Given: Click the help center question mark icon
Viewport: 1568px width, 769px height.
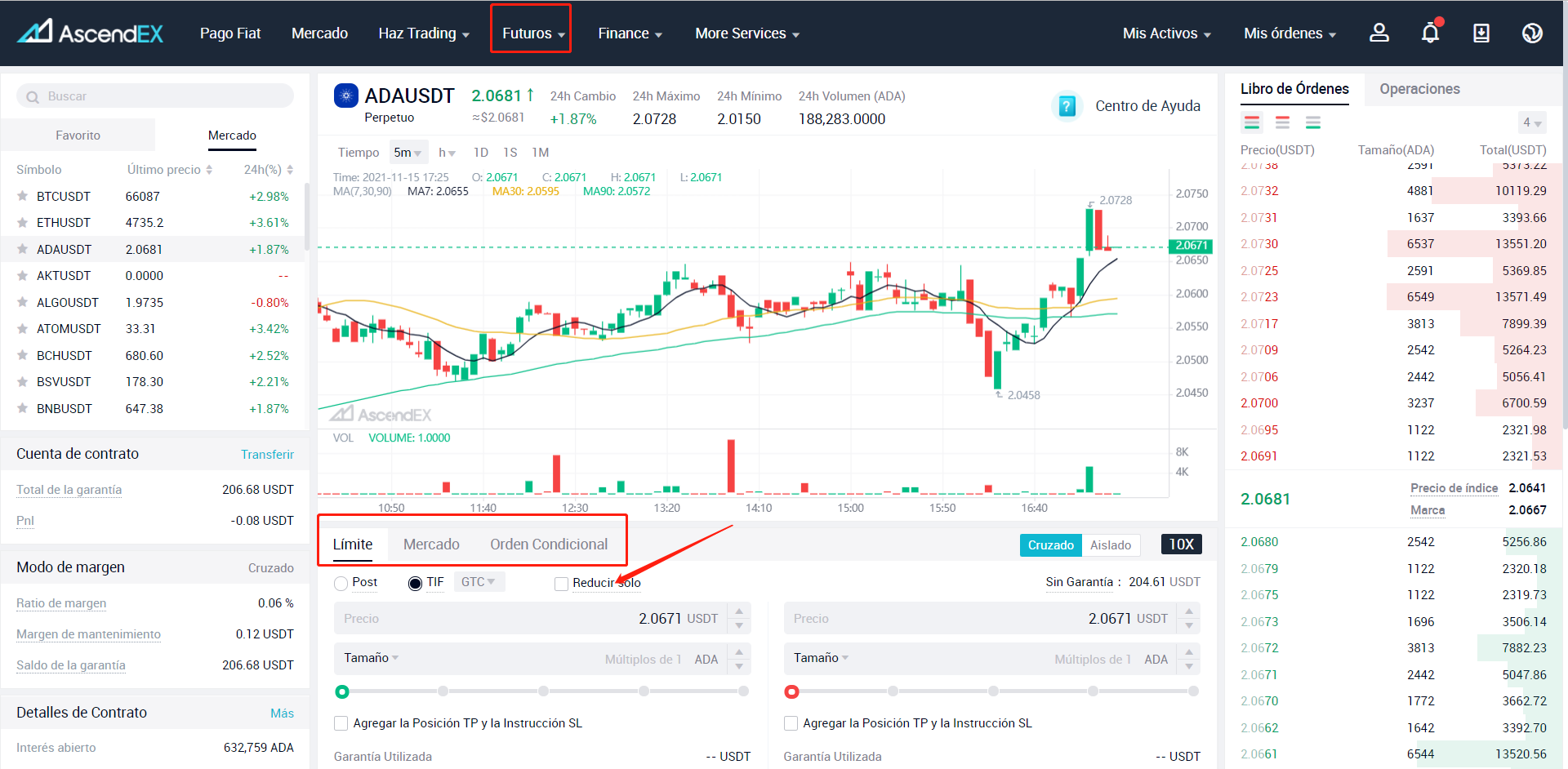Looking at the screenshot, I should tap(1067, 106).
